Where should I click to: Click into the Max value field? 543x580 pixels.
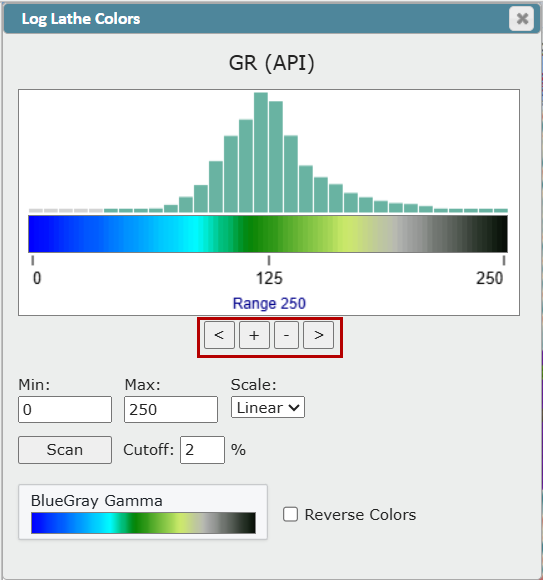tap(171, 409)
